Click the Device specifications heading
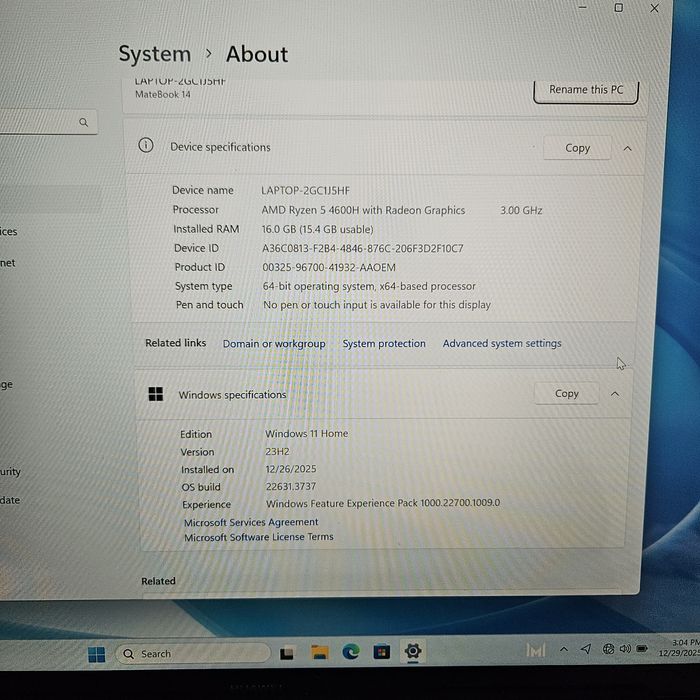 (221, 147)
